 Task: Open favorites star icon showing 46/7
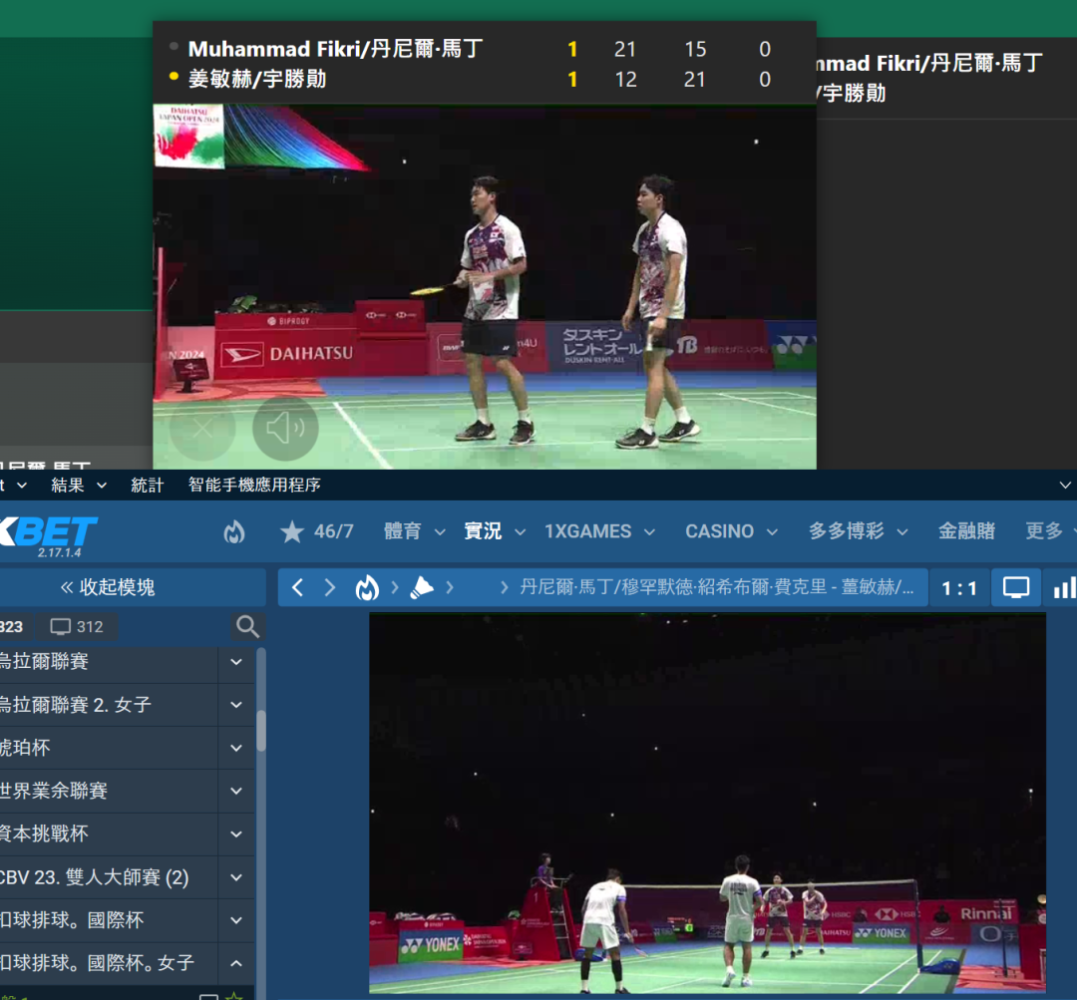[x=317, y=532]
